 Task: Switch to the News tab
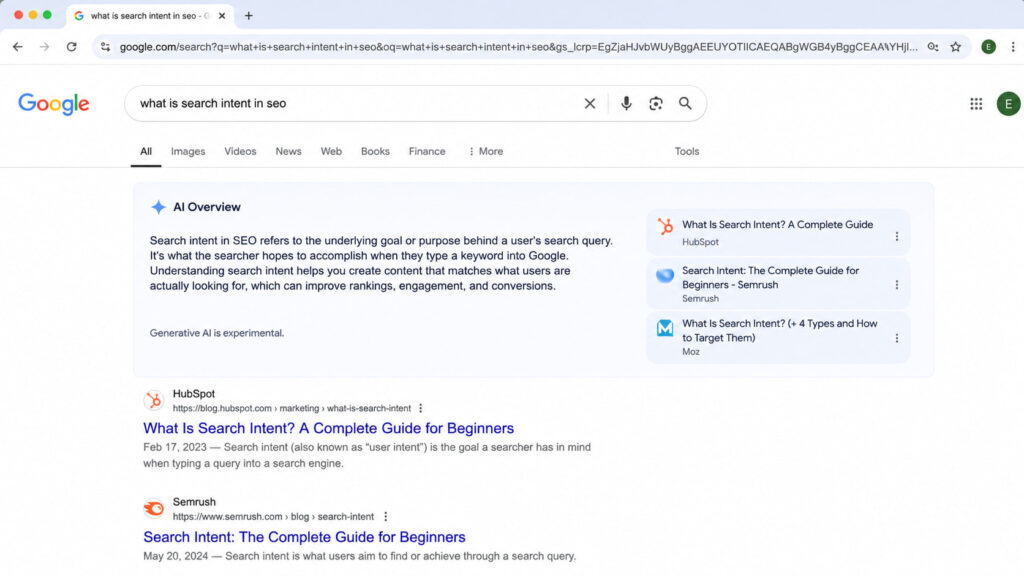(x=288, y=152)
